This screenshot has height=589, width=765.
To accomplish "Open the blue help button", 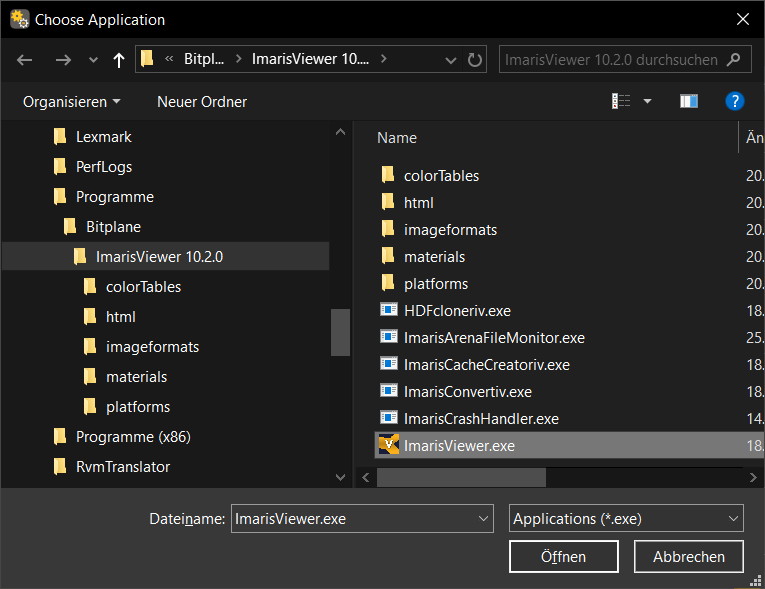I will [x=735, y=101].
